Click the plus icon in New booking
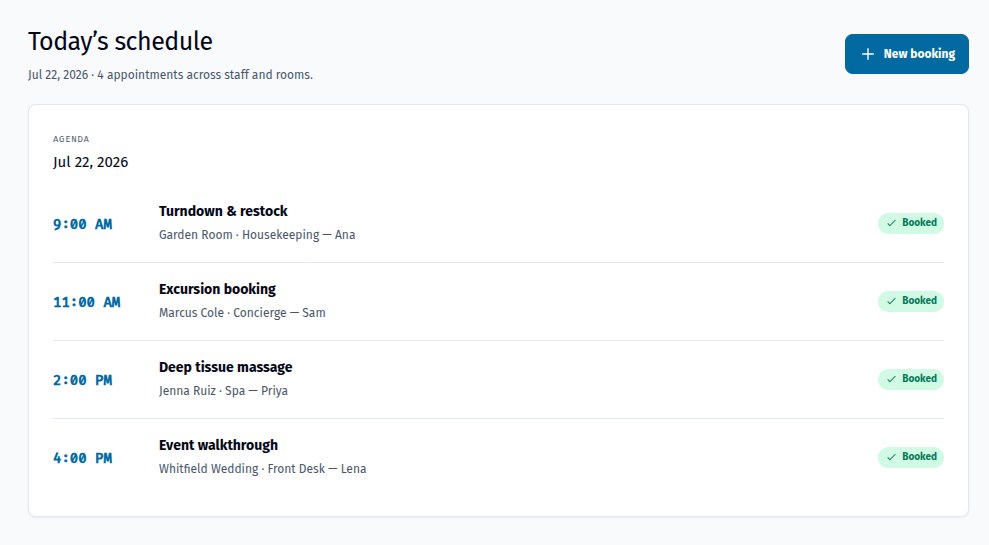The image size is (989, 545). (868, 54)
